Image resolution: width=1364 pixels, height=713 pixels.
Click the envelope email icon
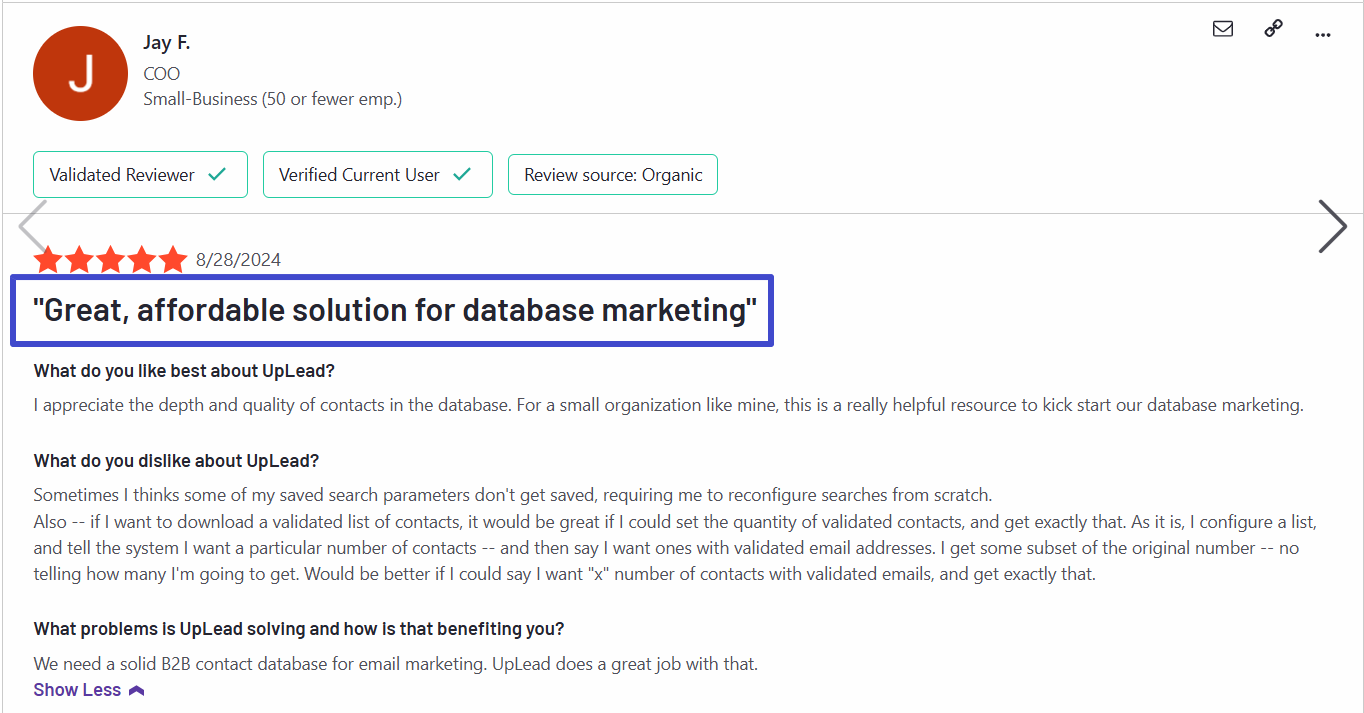tap(1222, 29)
